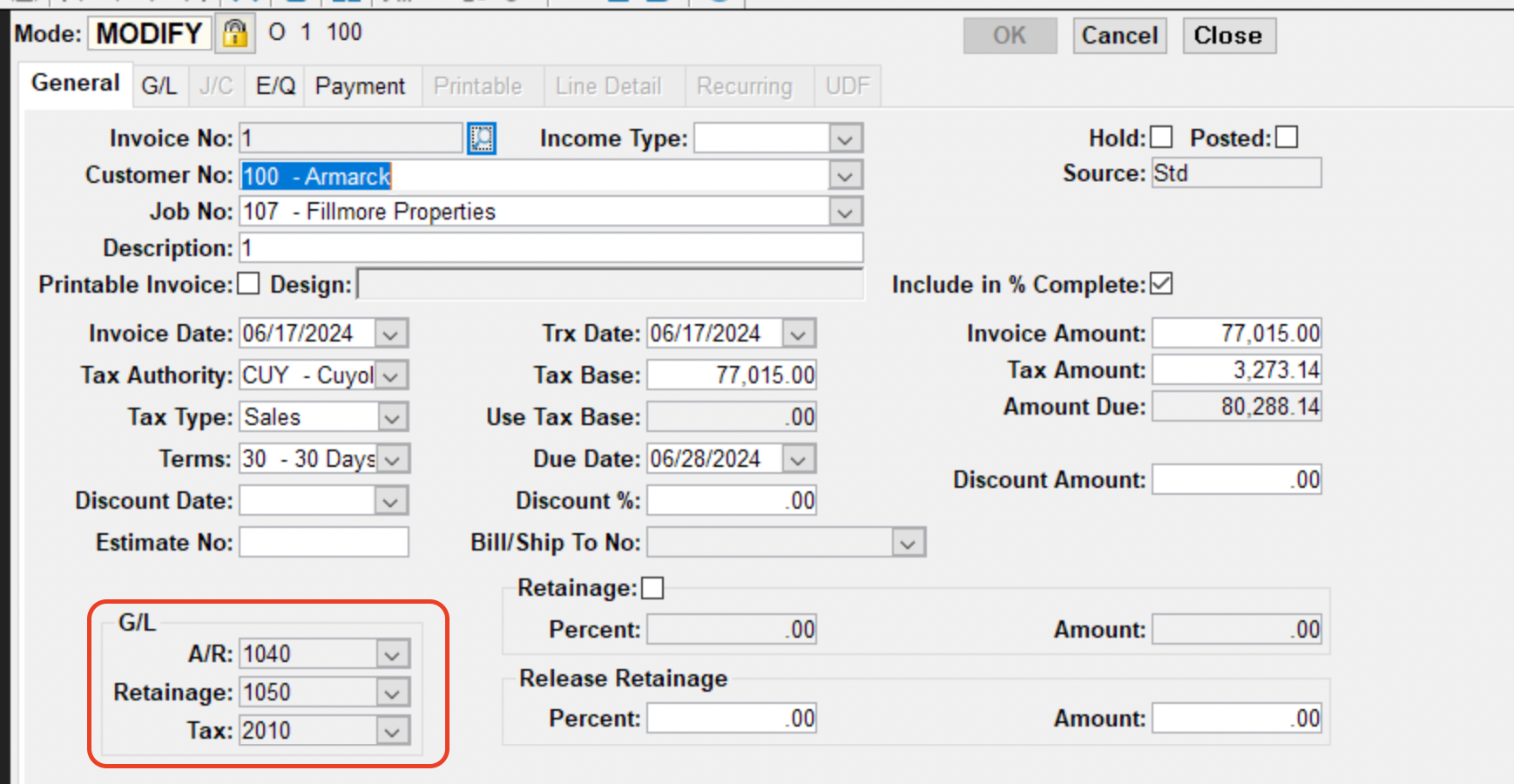Click the Release Retainage Percent field
Viewport: 1514px width, 784px height.
732,719
